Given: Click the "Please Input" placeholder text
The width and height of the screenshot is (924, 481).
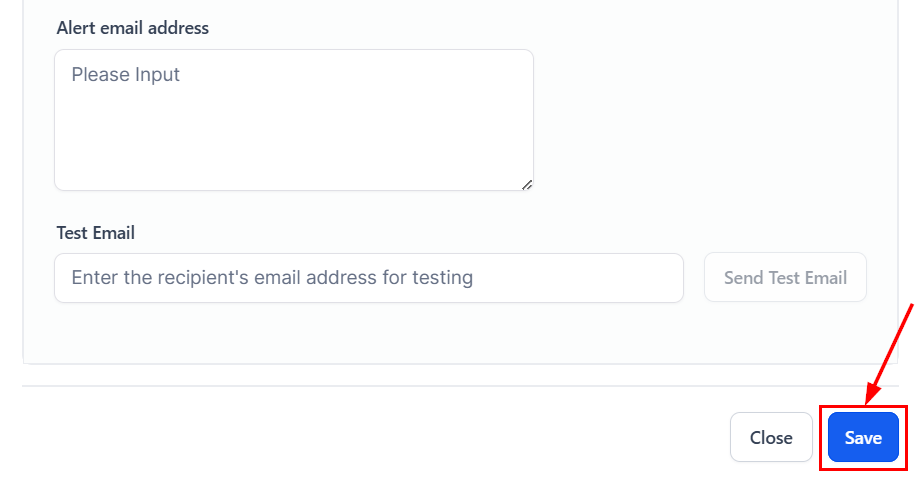Looking at the screenshot, I should [126, 75].
